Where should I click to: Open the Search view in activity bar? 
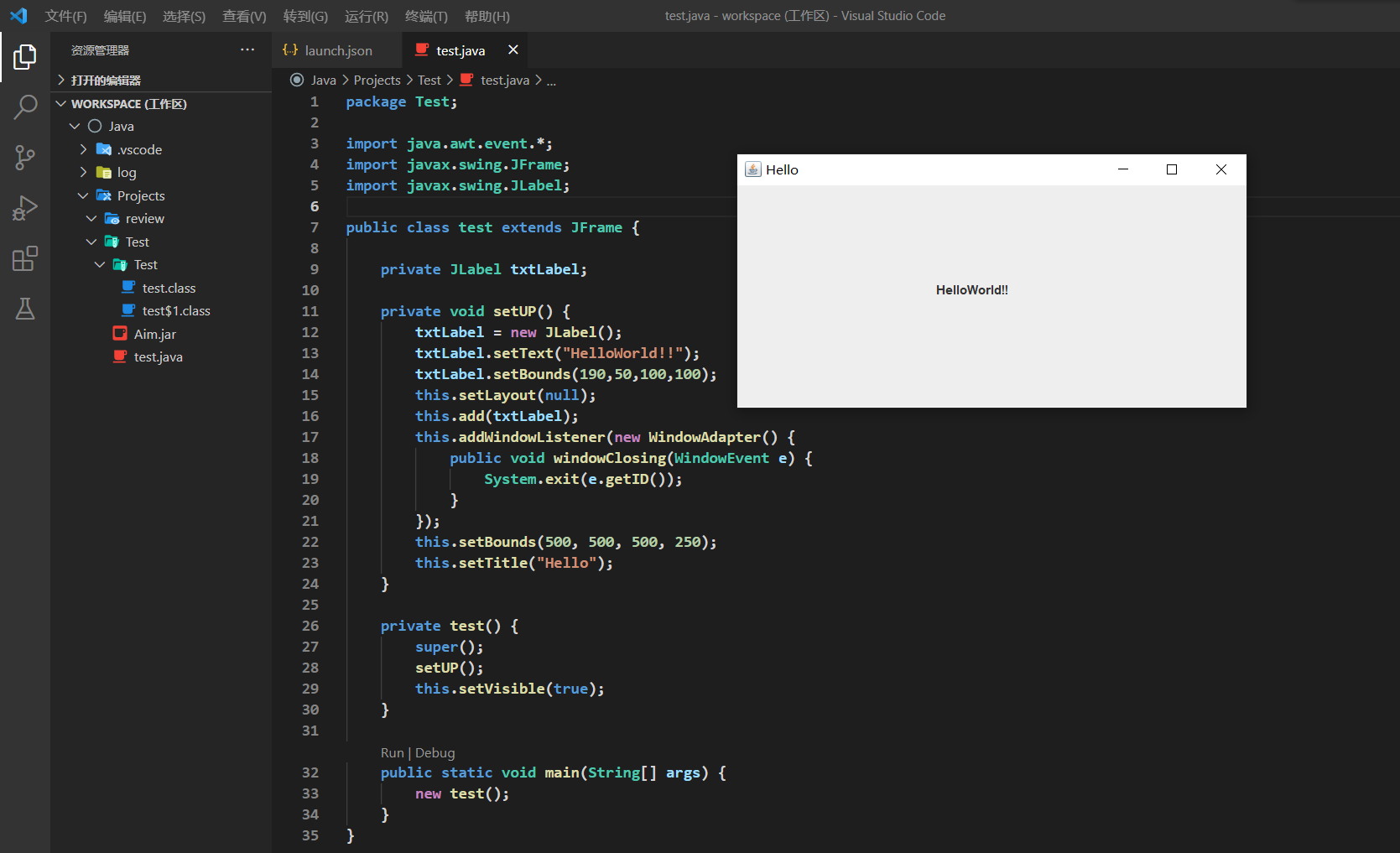pyautogui.click(x=25, y=107)
